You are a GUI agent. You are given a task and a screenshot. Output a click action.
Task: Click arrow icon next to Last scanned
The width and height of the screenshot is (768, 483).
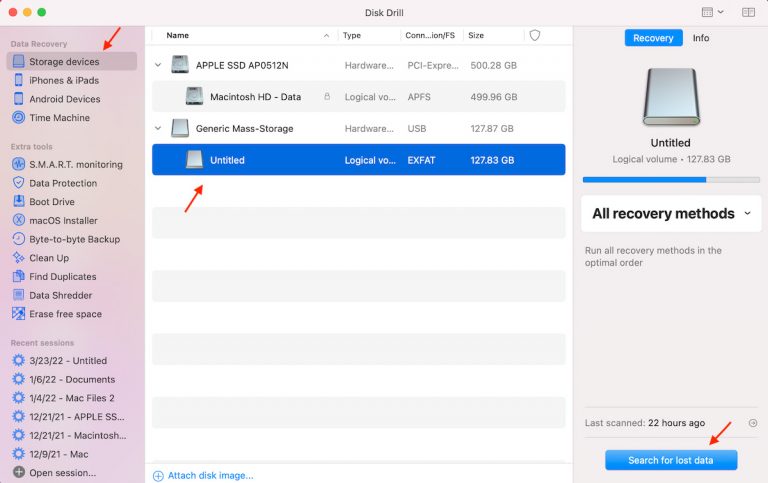point(753,423)
